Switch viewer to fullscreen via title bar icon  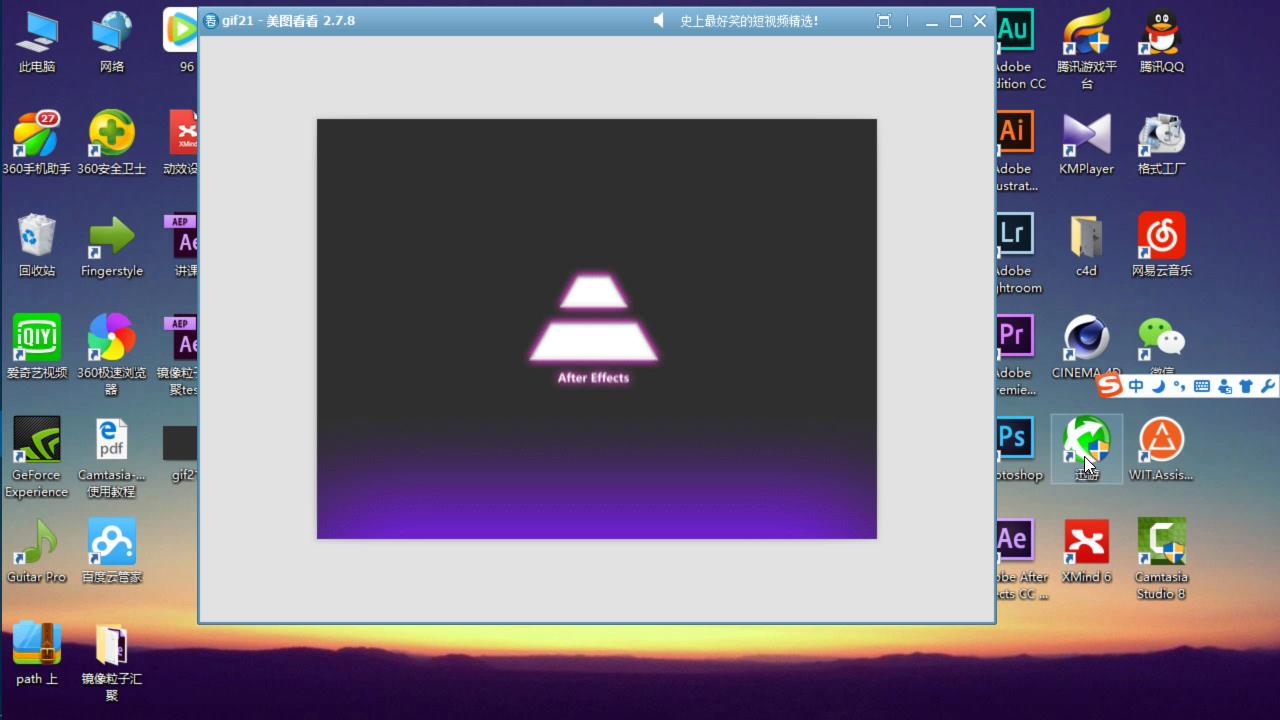883,21
